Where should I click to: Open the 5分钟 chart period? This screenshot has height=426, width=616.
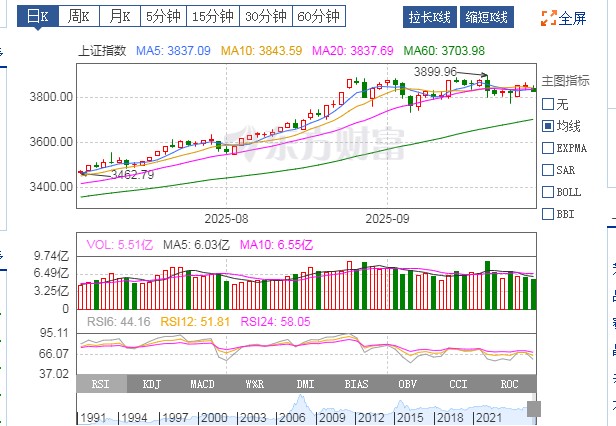(x=160, y=17)
